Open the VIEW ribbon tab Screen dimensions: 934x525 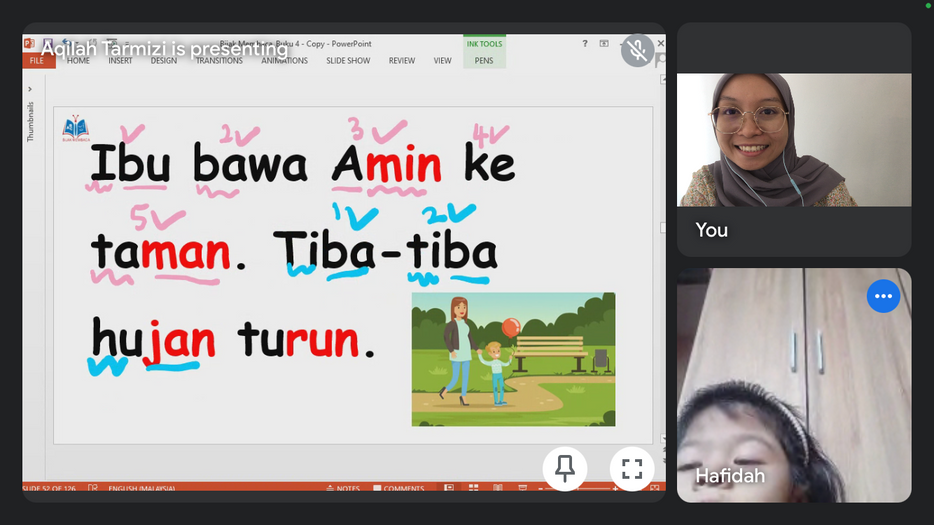pos(443,61)
